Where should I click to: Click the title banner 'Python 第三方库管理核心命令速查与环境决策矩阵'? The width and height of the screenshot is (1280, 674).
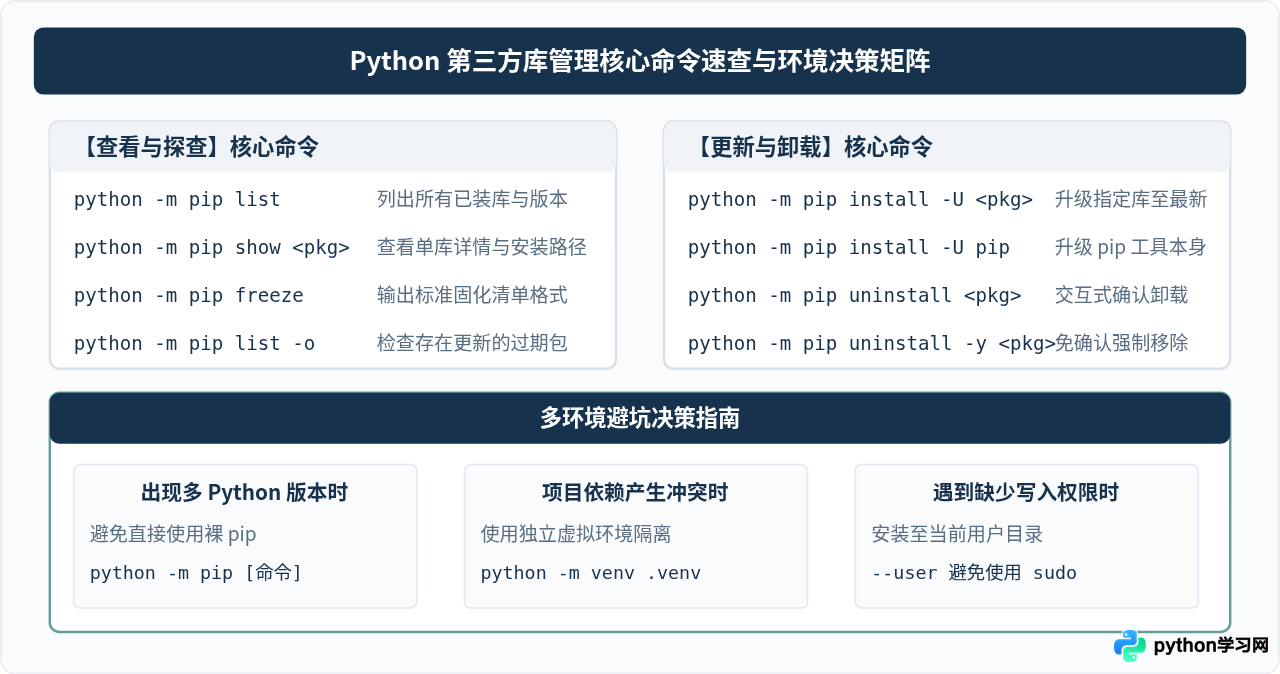(x=640, y=61)
